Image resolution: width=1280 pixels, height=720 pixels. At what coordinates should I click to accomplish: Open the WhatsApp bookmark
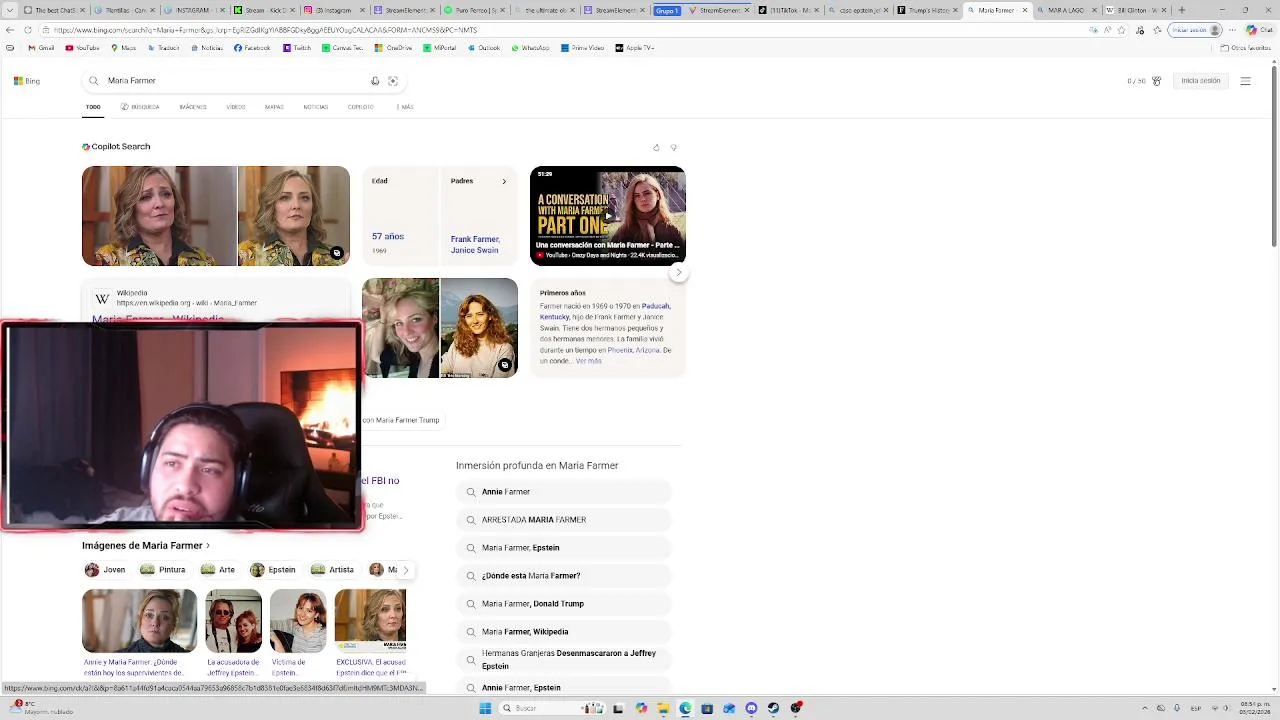[530, 48]
